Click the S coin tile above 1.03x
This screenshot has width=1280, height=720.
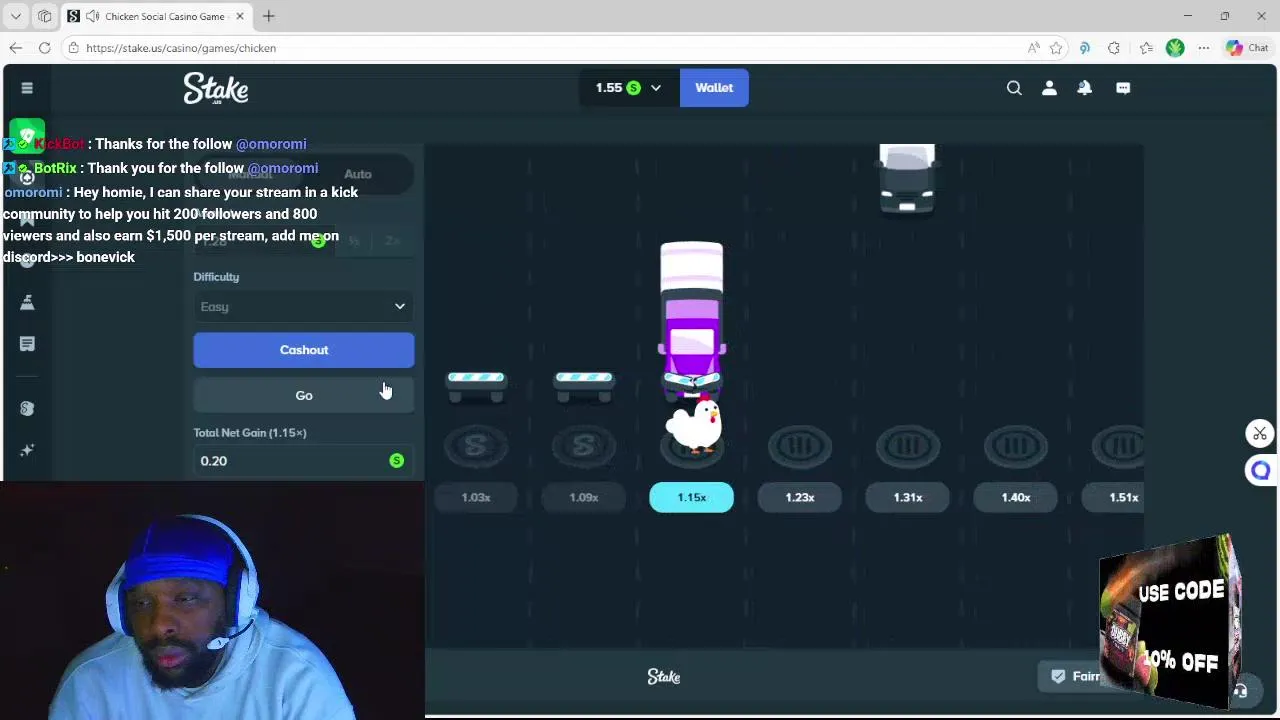tap(476, 446)
